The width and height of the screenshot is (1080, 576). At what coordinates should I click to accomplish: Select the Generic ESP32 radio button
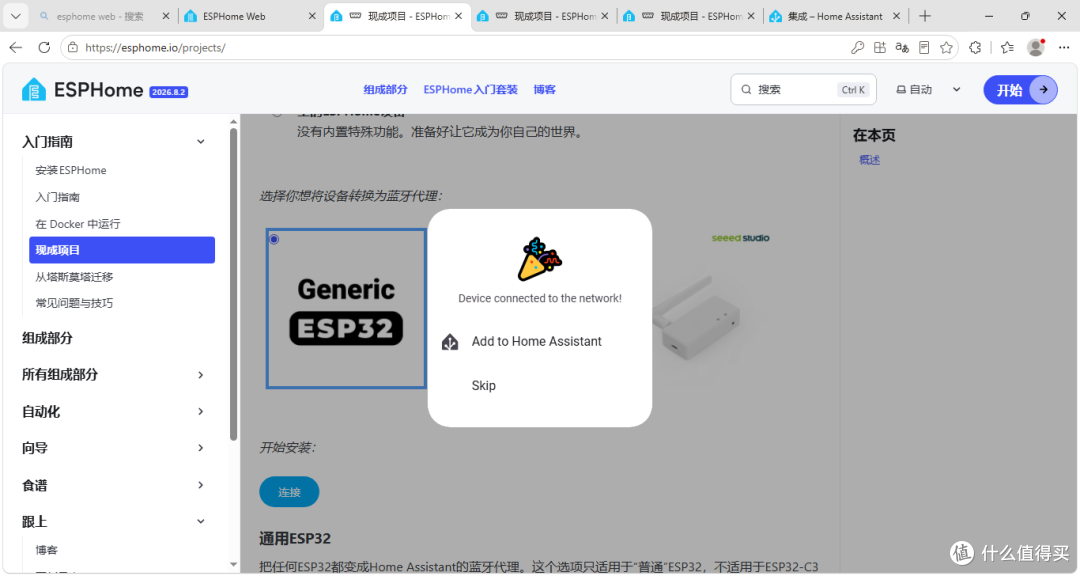274,239
